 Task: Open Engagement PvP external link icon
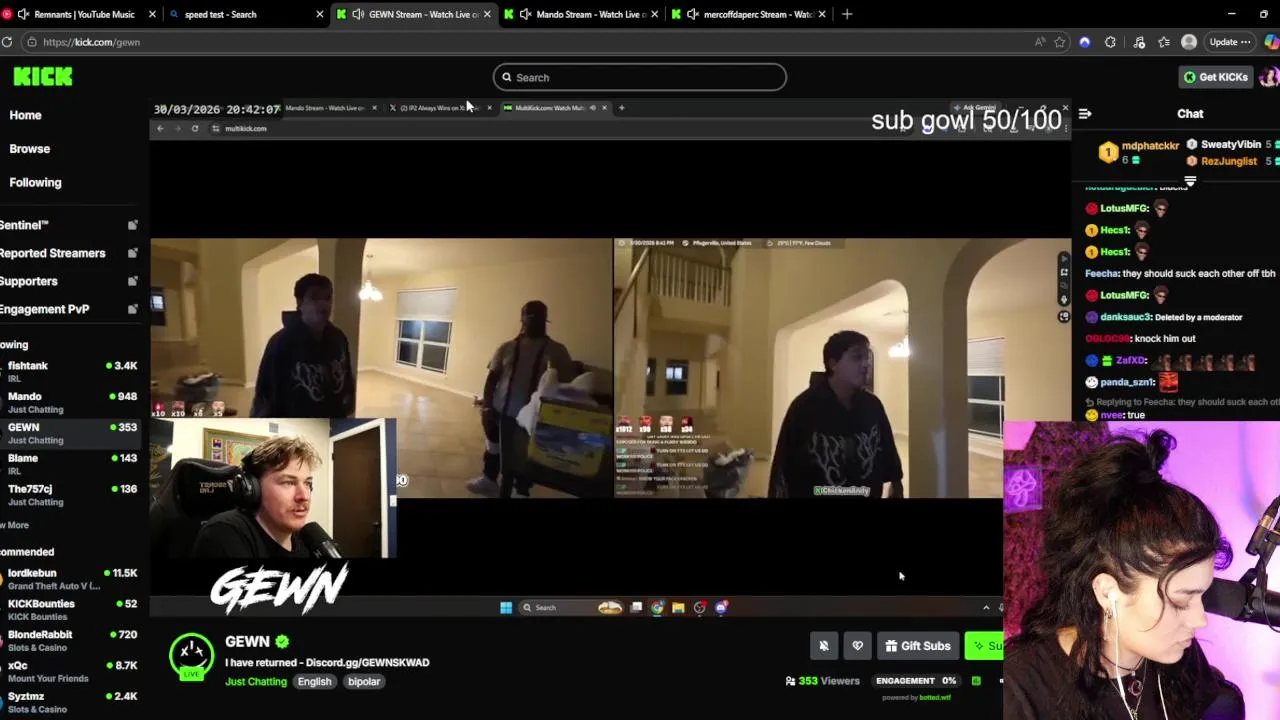[x=132, y=309]
